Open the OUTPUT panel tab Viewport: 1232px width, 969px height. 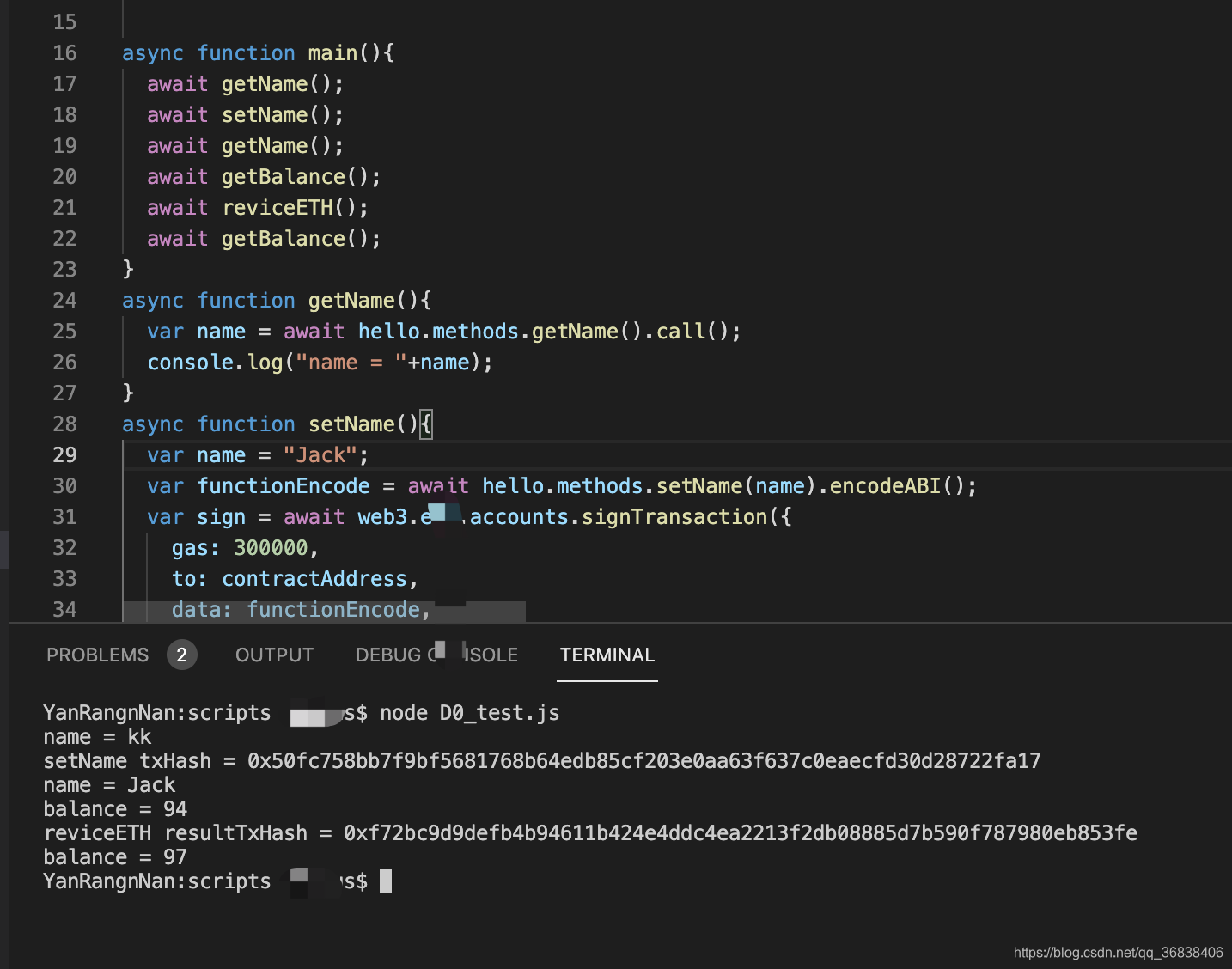[274, 655]
